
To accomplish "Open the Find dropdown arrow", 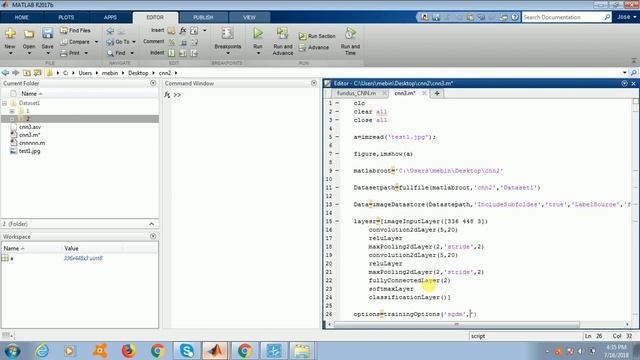I will pos(132,53).
